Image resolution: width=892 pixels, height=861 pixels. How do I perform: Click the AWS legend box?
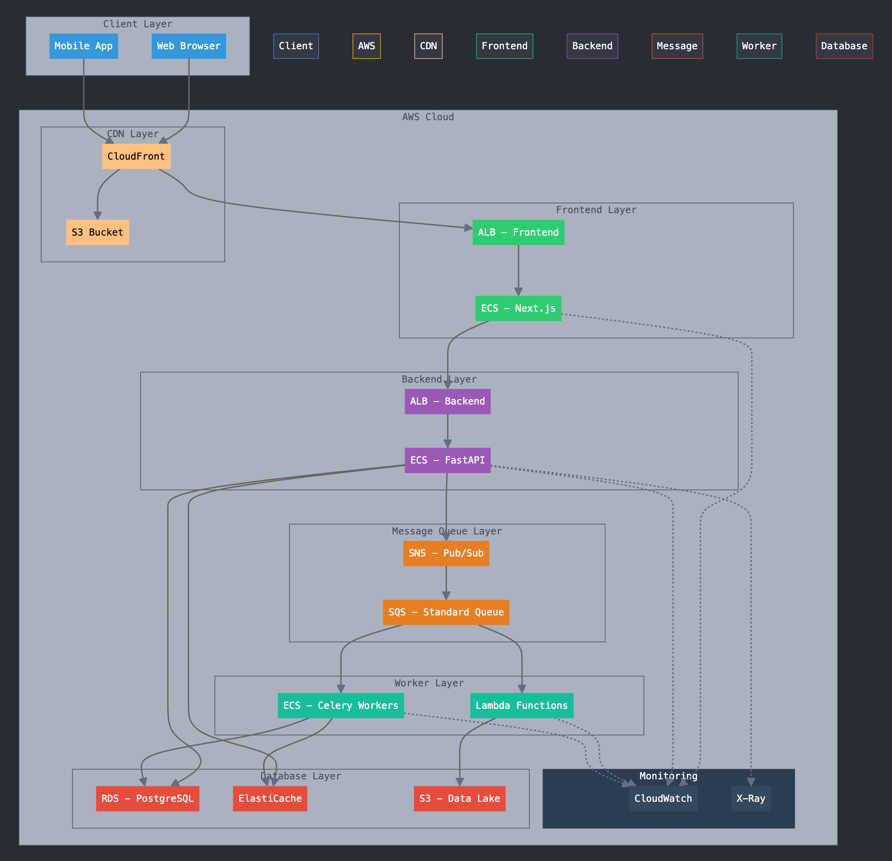tap(366, 46)
